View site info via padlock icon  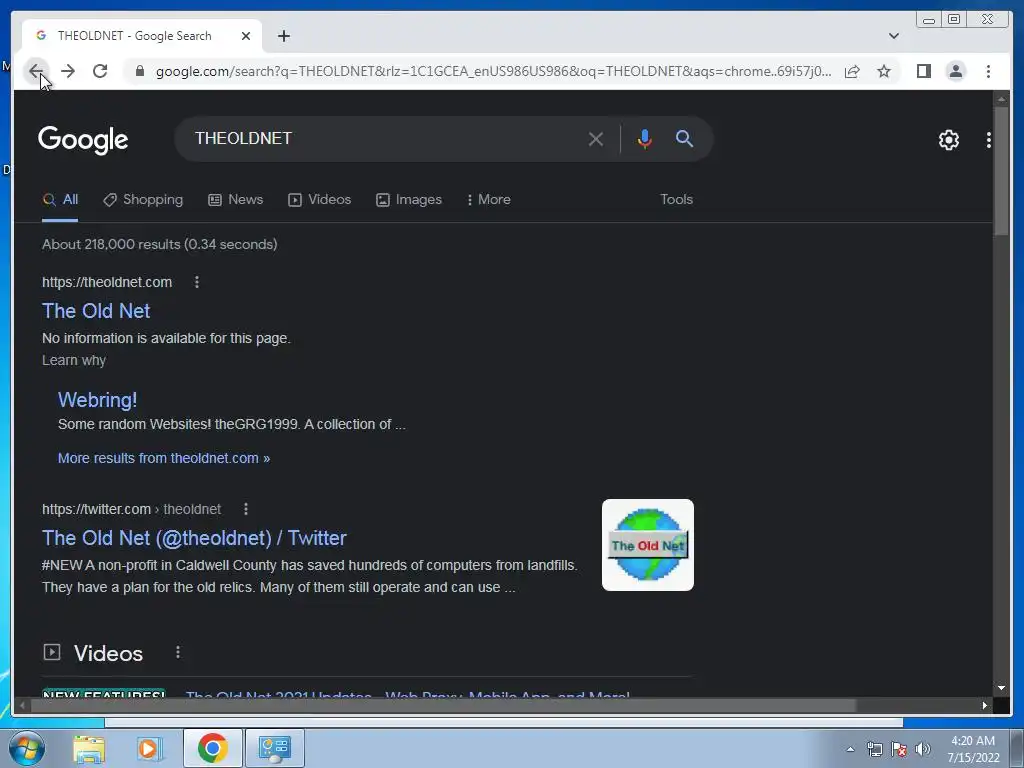[x=139, y=71]
